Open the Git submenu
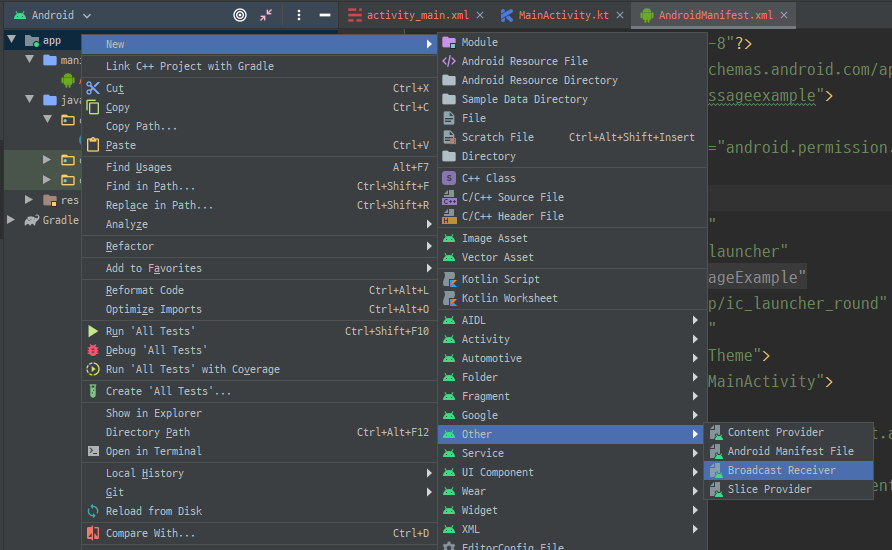892x550 pixels. coord(259,492)
